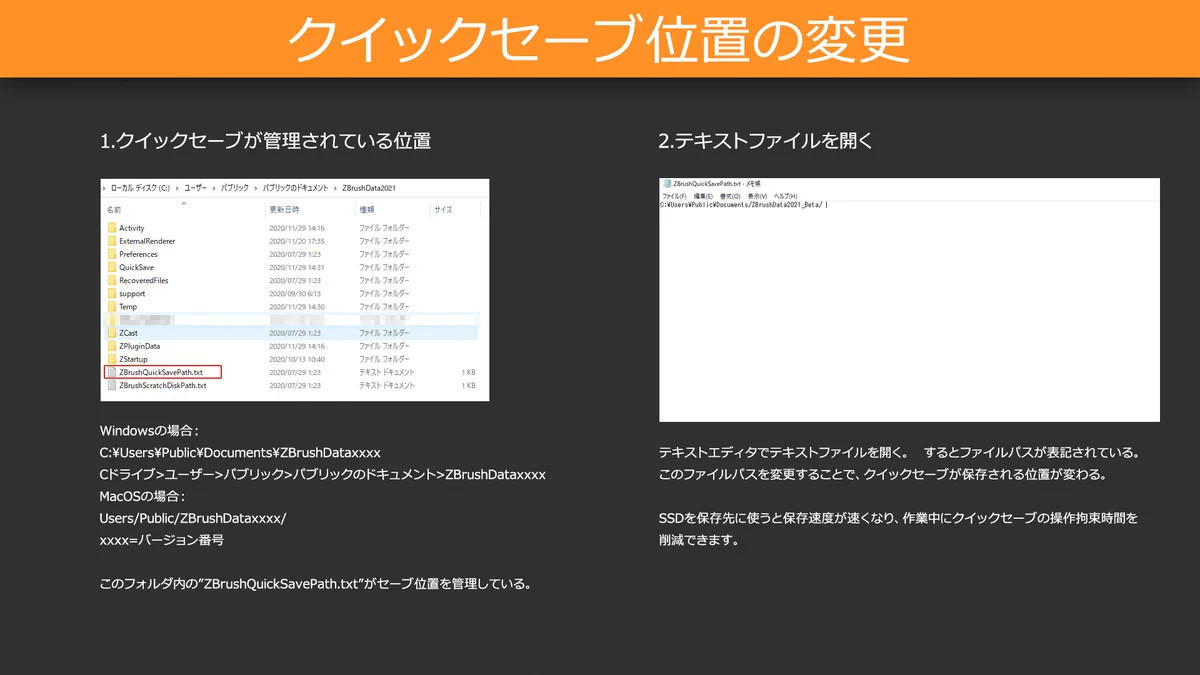Select the QuickSave folder icon
This screenshot has width=1200, height=675.
pos(111,267)
